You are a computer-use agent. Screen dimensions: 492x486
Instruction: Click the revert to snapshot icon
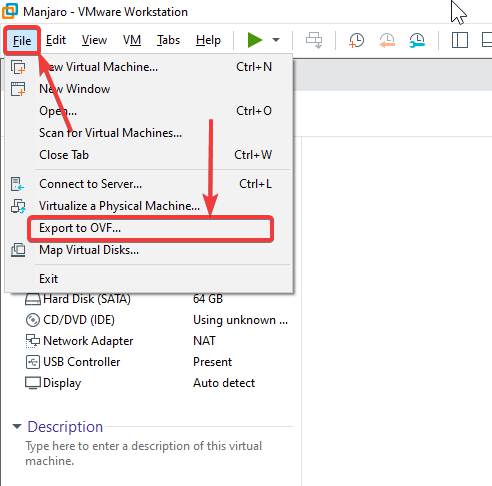387,40
